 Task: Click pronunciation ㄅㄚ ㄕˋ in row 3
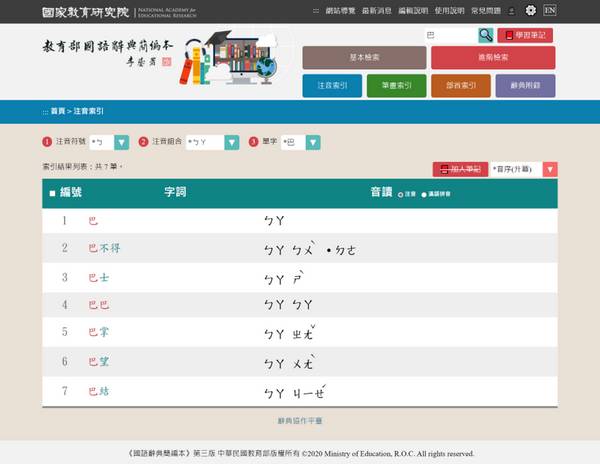click(284, 278)
